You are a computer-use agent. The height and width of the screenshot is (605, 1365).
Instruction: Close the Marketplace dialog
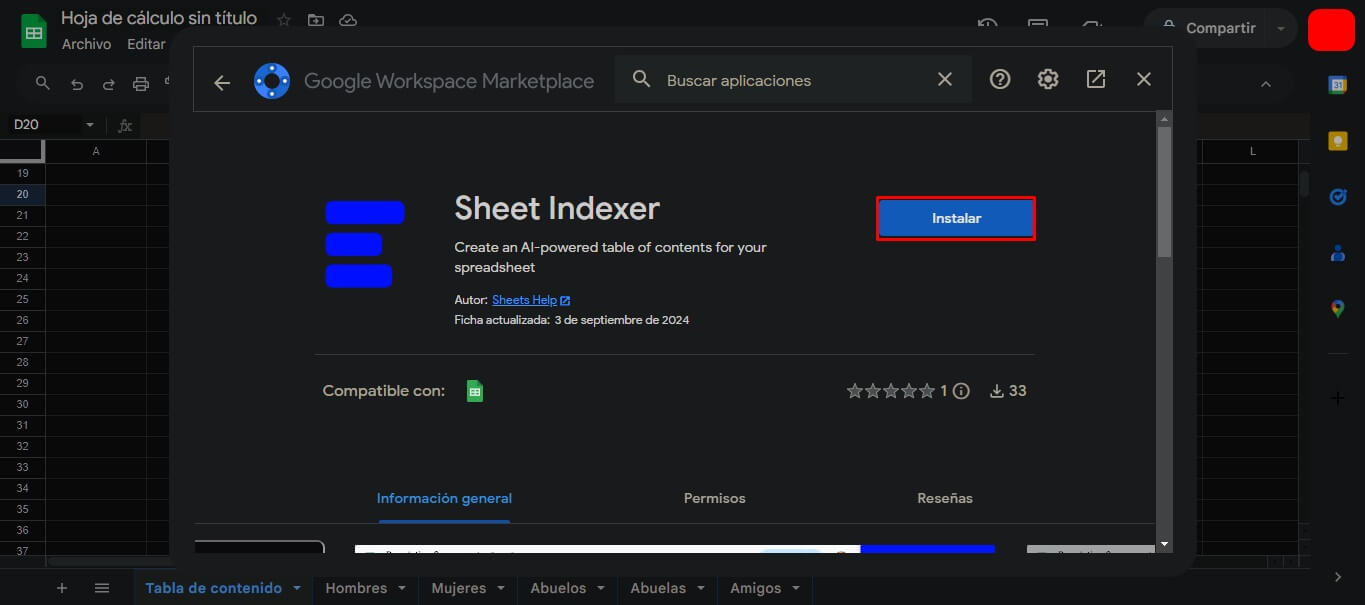[1144, 80]
